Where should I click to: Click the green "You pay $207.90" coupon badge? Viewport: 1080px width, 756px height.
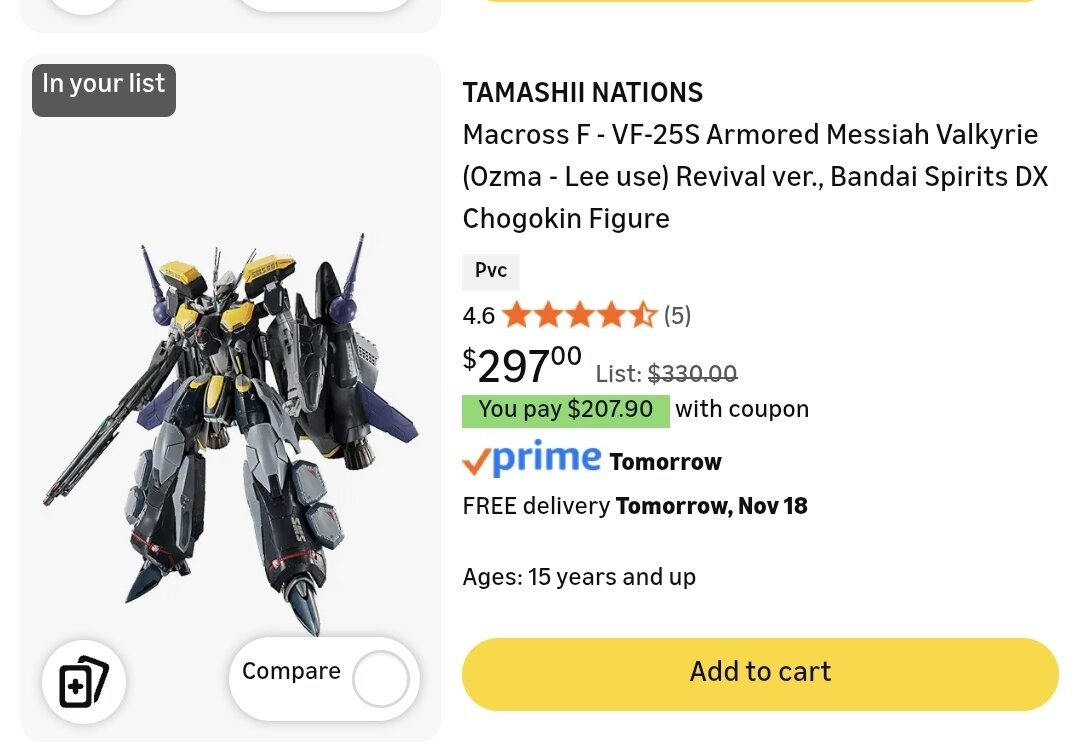565,410
